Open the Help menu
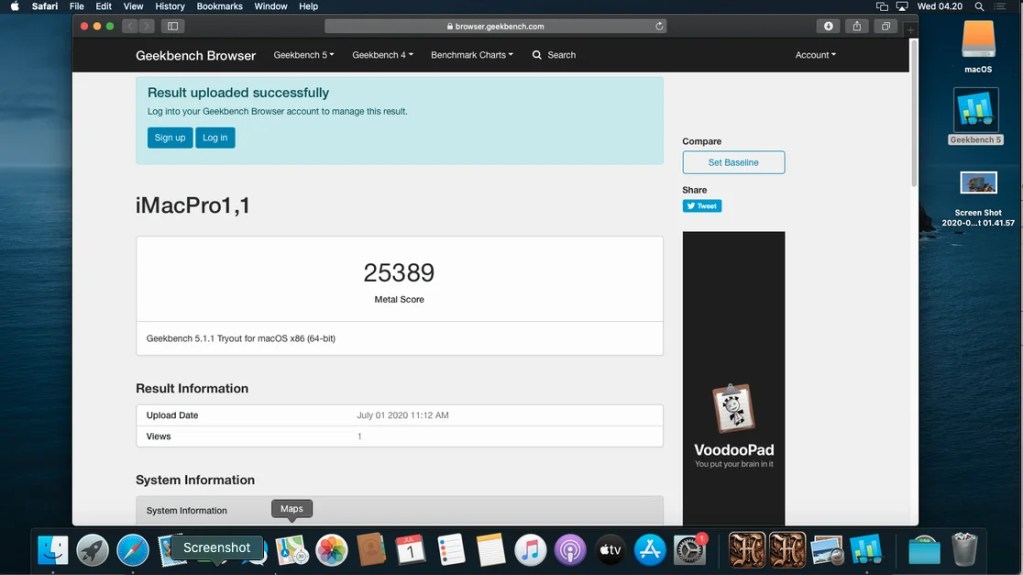This screenshot has height=575, width=1023. pos(309,7)
